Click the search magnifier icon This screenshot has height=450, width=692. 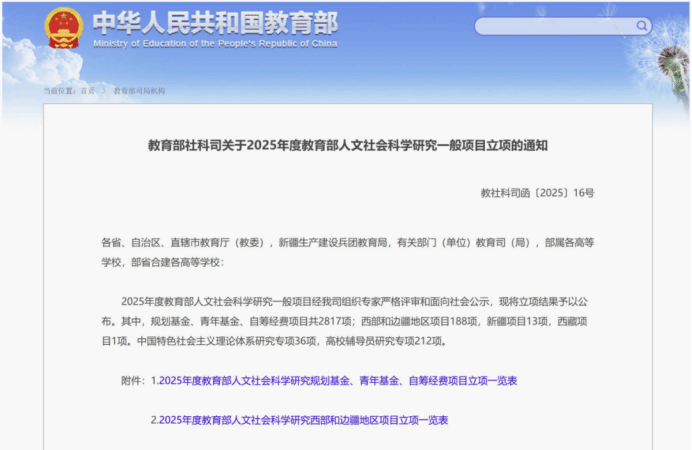click(x=641, y=25)
